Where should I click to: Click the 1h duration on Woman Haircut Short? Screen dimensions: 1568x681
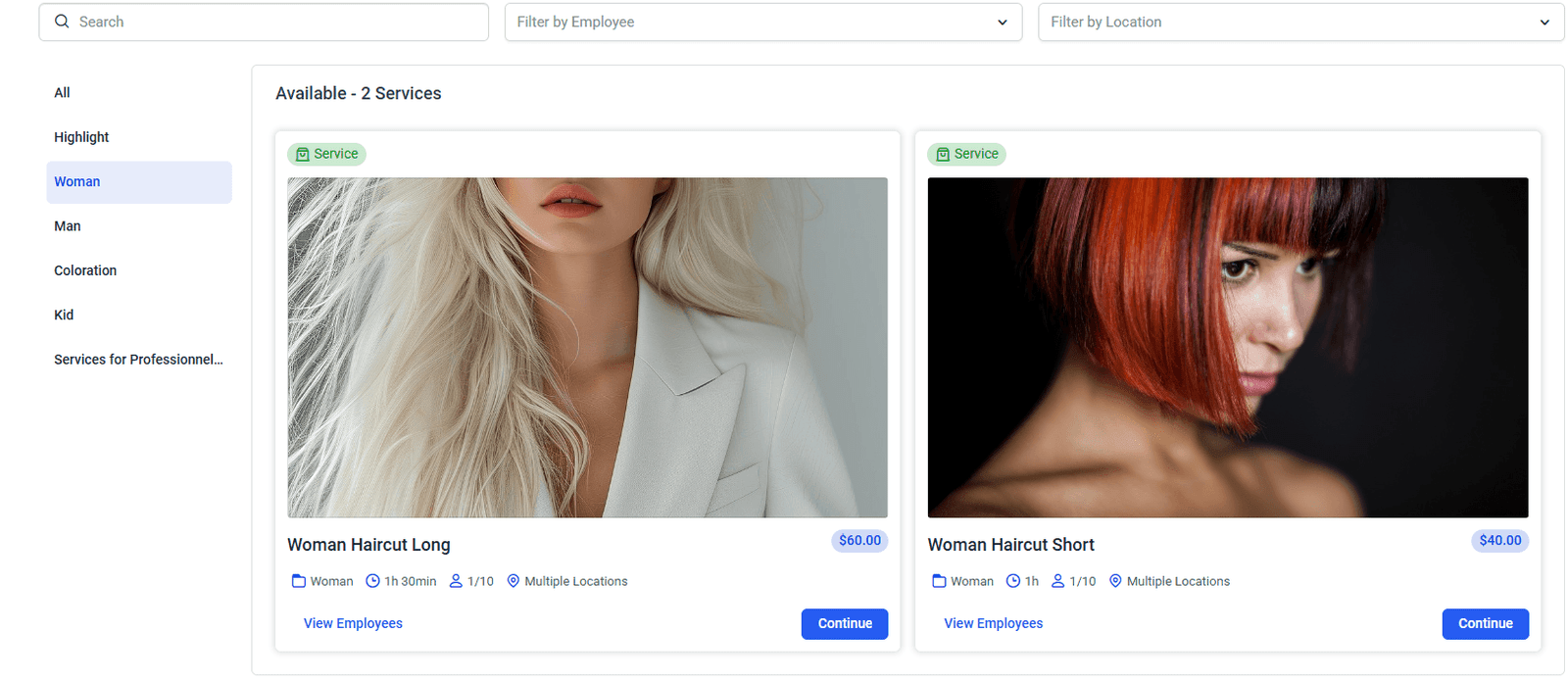(1032, 581)
